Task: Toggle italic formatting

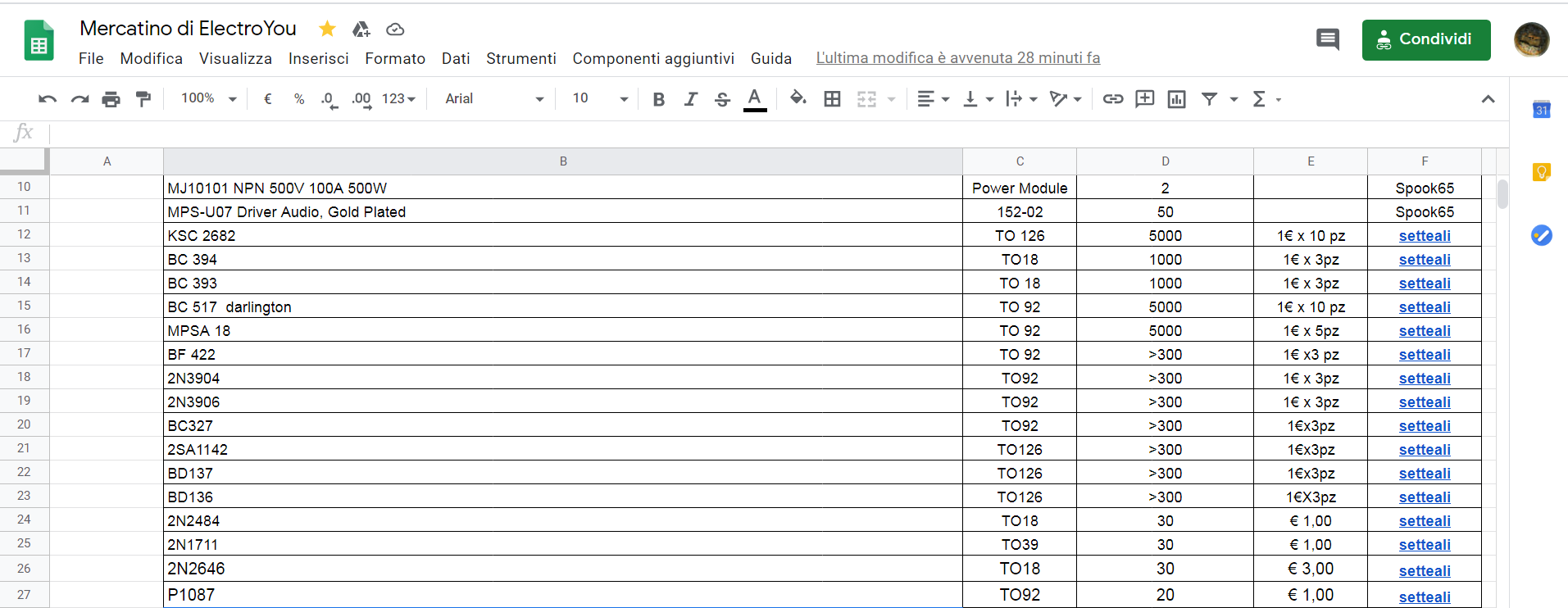Action: 690,99
